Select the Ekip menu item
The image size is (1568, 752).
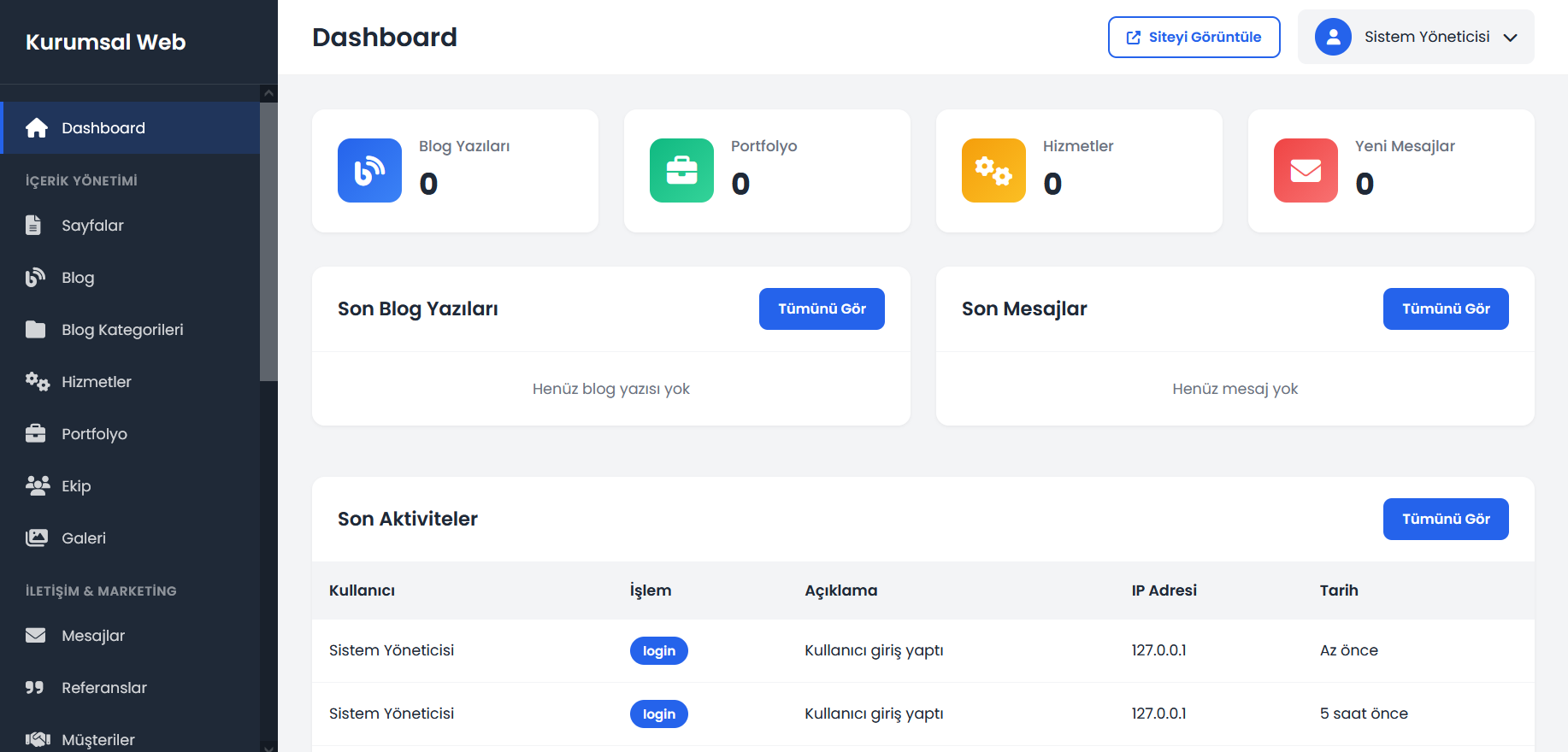pyautogui.click(x=130, y=486)
